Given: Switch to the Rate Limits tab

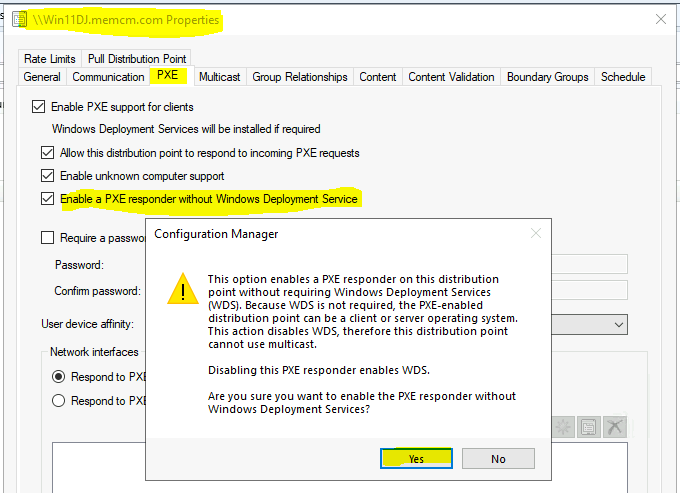Looking at the screenshot, I should (50, 59).
